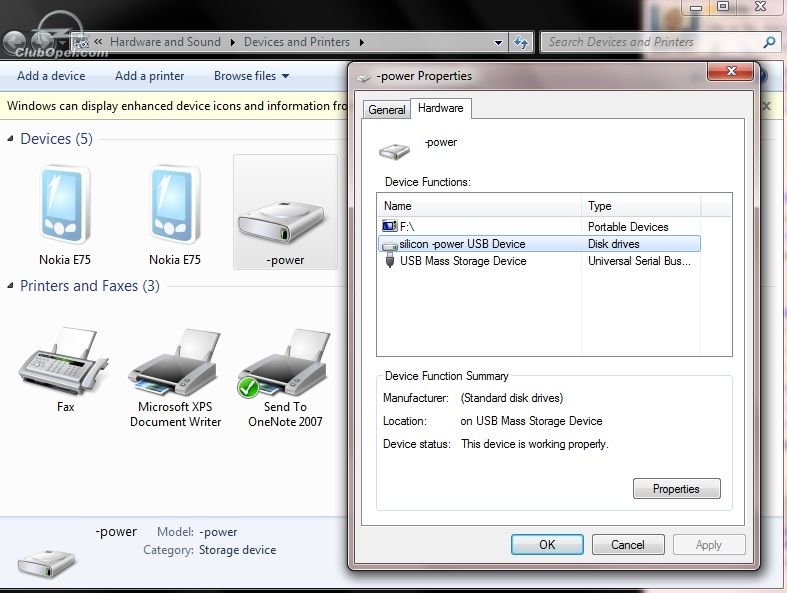Switch to the Hardware tab
The image size is (787, 593).
pos(441,108)
